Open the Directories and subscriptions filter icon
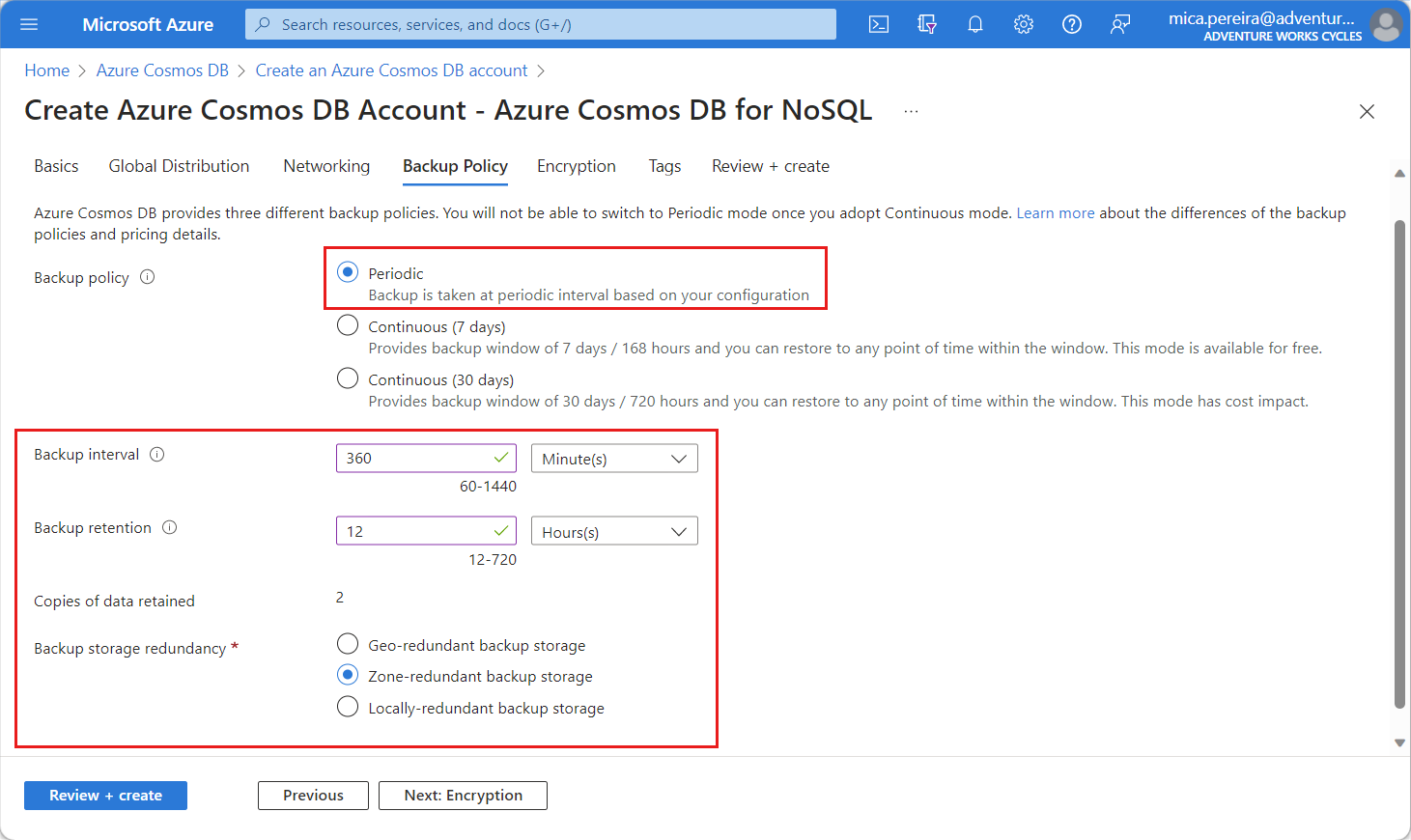This screenshot has width=1411, height=840. coord(926,24)
